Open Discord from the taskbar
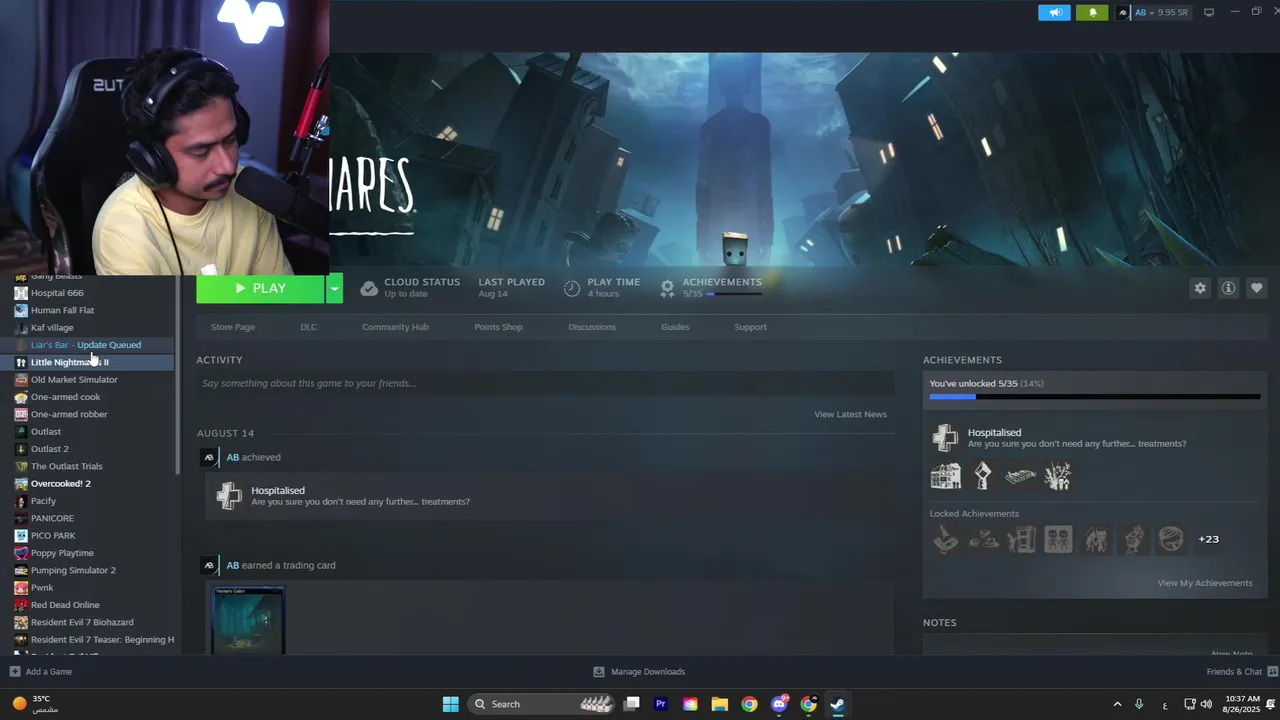1280x720 pixels. (x=779, y=704)
